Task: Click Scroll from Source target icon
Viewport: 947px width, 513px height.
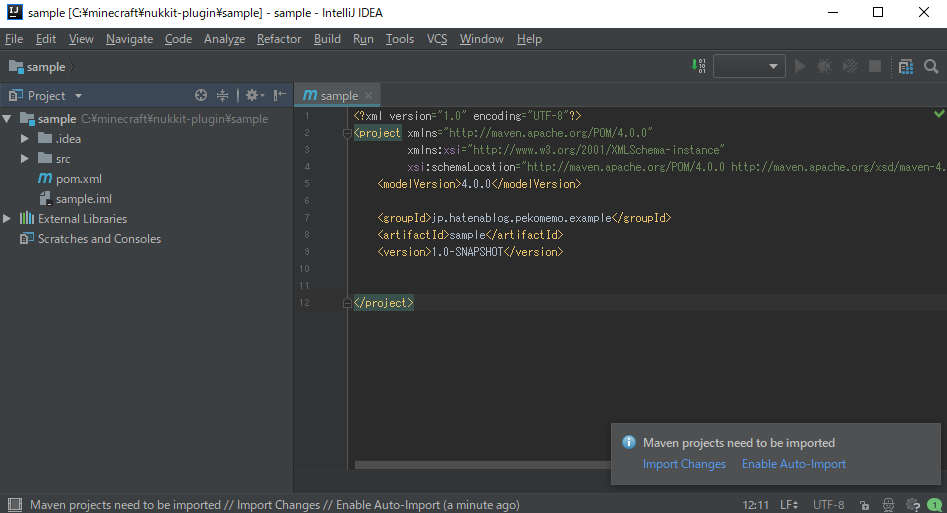Action: (201, 95)
